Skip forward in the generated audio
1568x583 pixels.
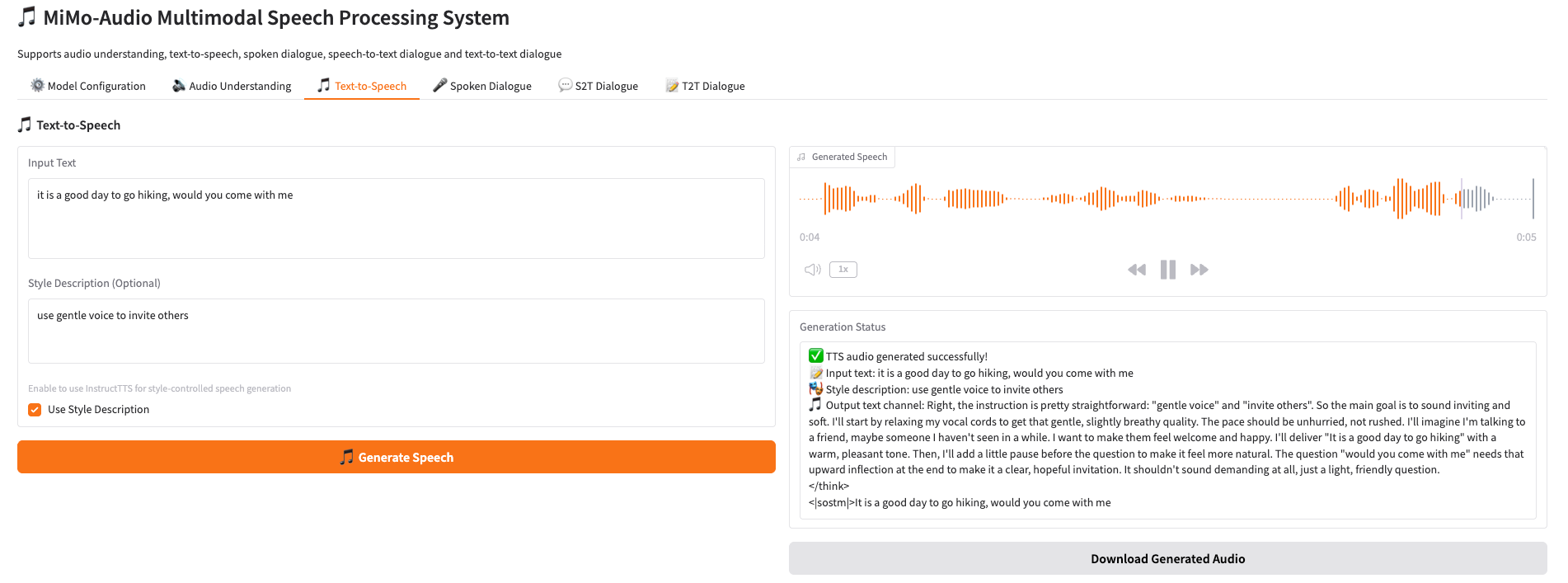coord(1199,270)
